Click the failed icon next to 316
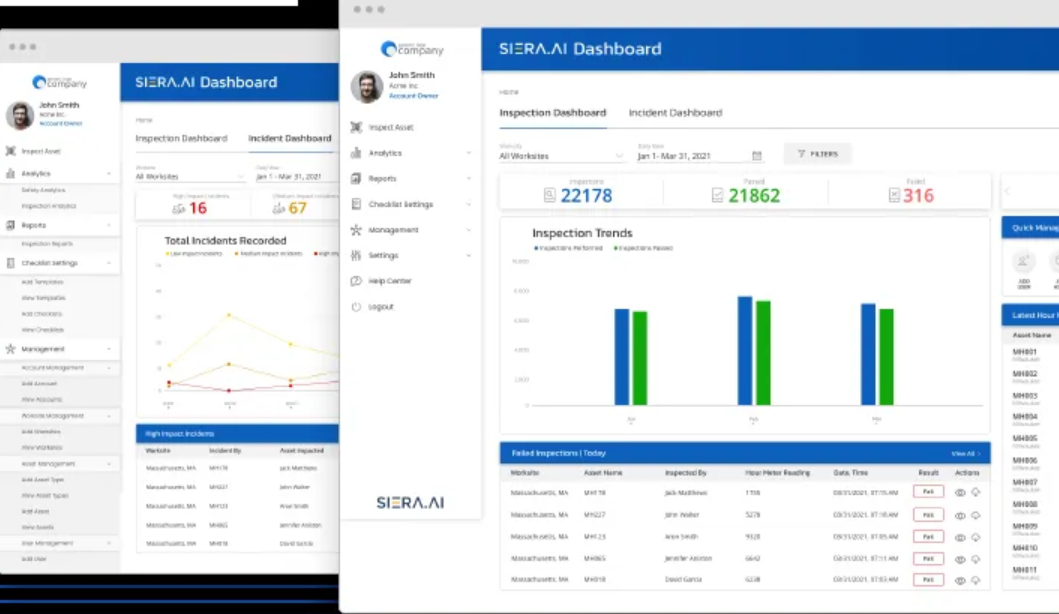1059x614 pixels. pos(894,196)
